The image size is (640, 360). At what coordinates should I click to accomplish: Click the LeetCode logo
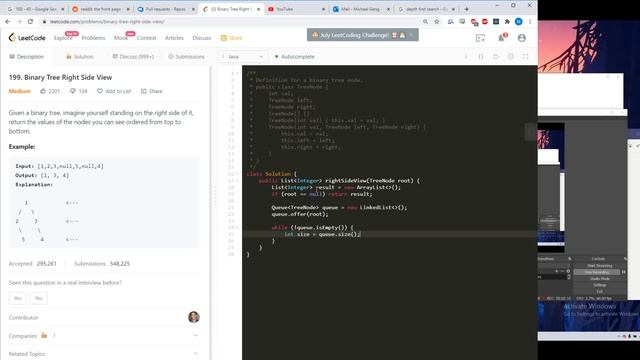click(x=27, y=38)
